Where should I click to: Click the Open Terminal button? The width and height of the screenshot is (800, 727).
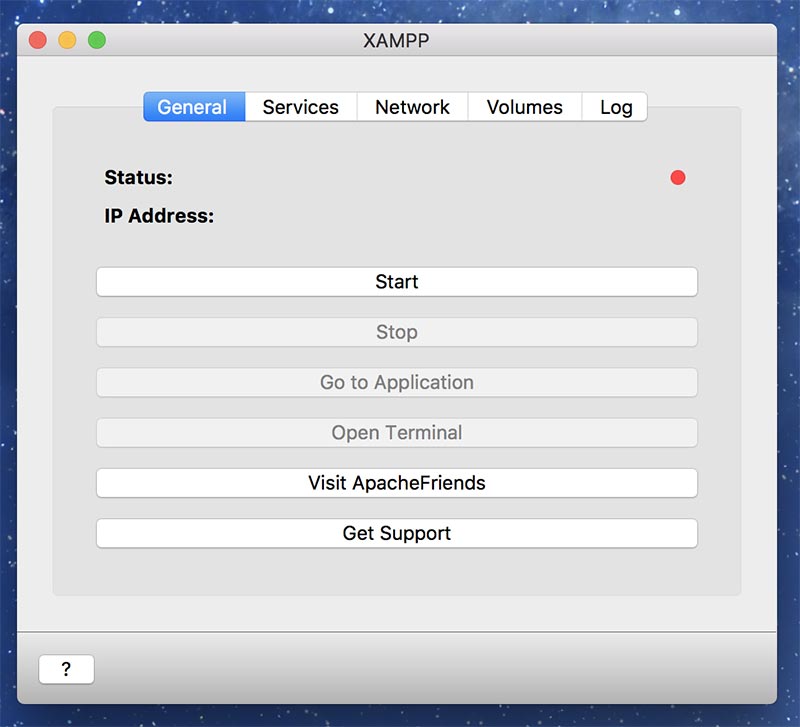397,433
